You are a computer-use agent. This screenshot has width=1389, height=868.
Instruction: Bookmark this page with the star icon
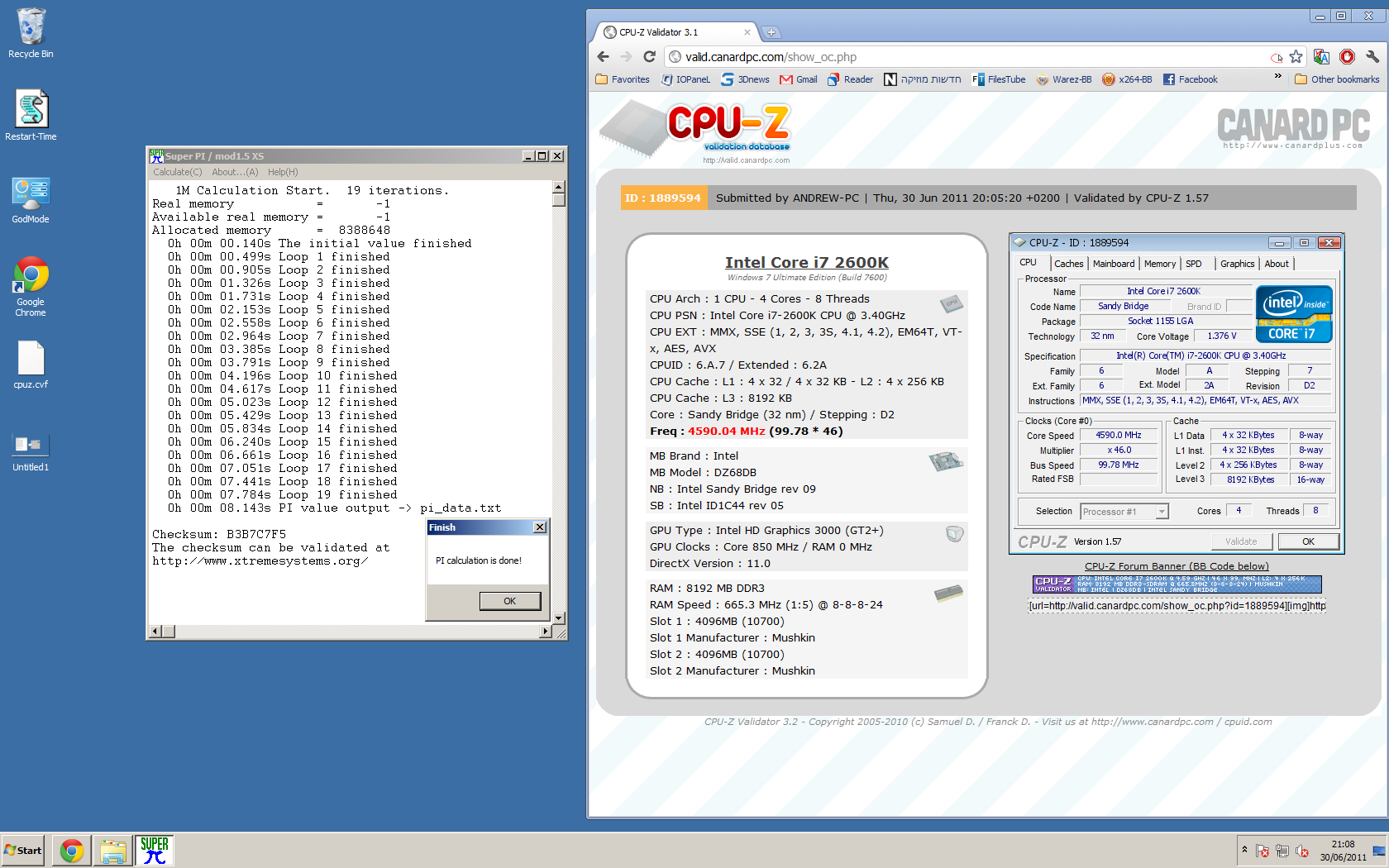[x=1296, y=57]
